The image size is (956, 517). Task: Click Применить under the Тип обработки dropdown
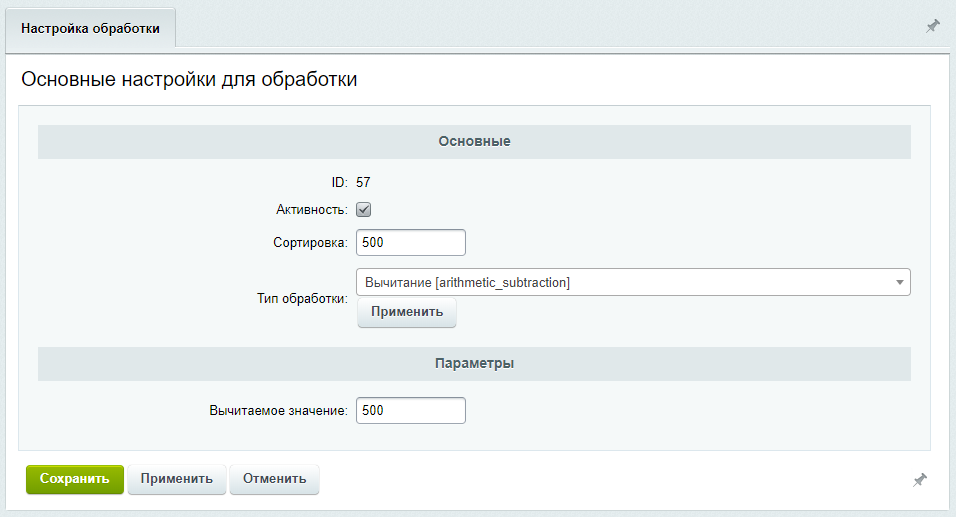407,312
